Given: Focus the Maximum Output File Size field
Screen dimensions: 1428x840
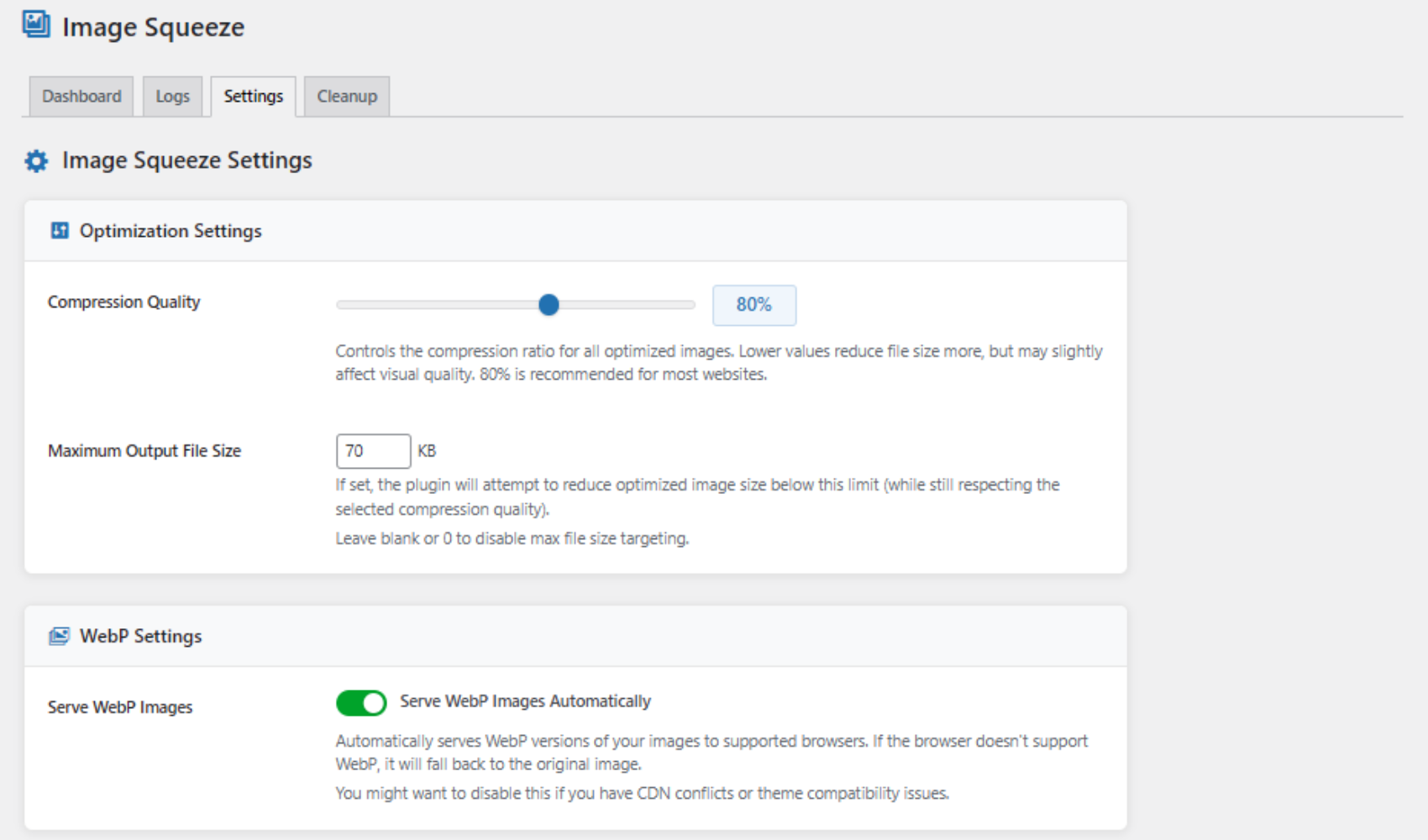Looking at the screenshot, I should click(x=373, y=451).
